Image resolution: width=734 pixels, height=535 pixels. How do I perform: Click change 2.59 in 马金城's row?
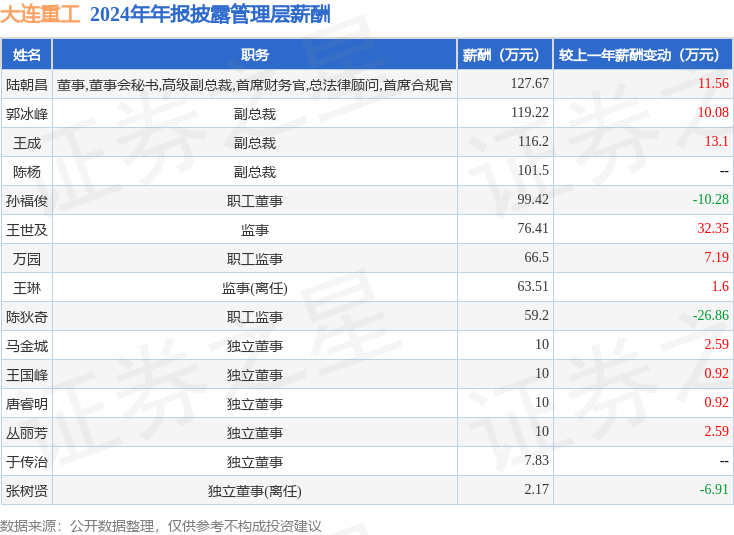(x=717, y=344)
